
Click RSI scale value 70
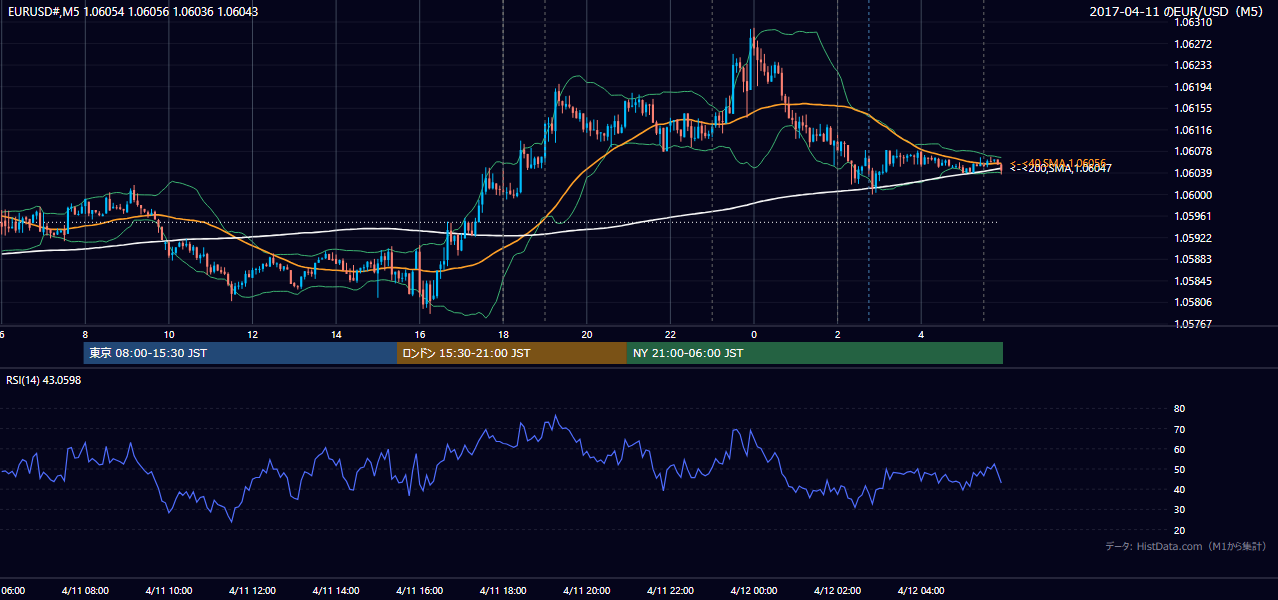1179,429
